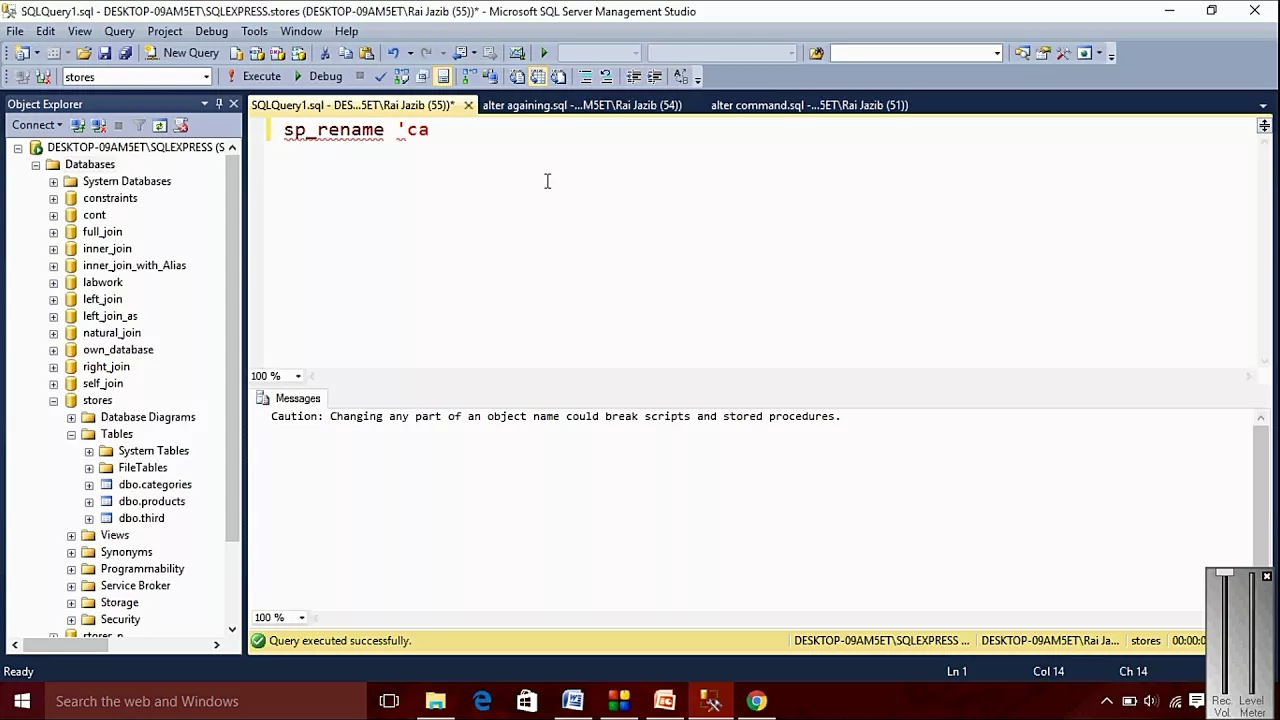Open the Find combo box dropdown
Viewport: 1280px width, 720px height.
[997, 53]
